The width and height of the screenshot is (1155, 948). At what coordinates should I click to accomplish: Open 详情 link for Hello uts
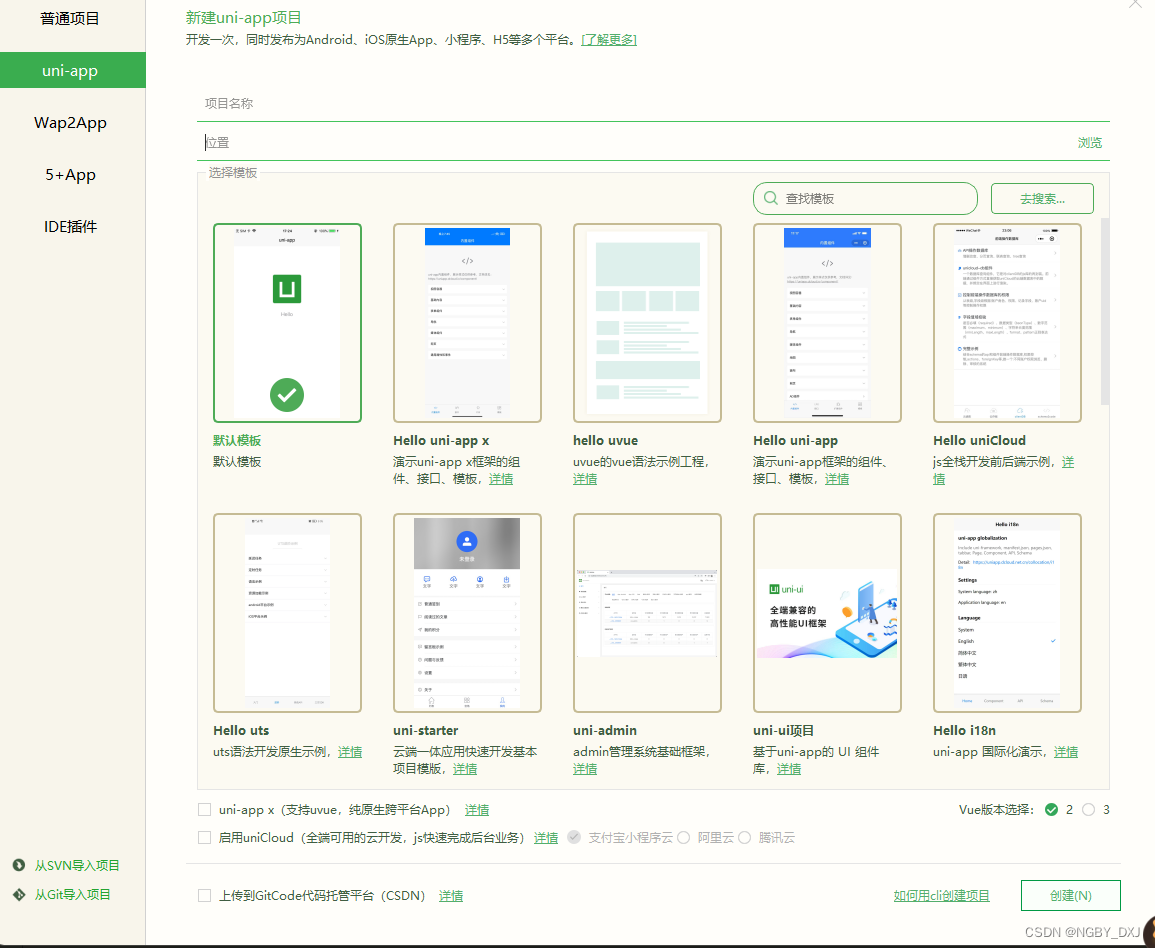(350, 751)
